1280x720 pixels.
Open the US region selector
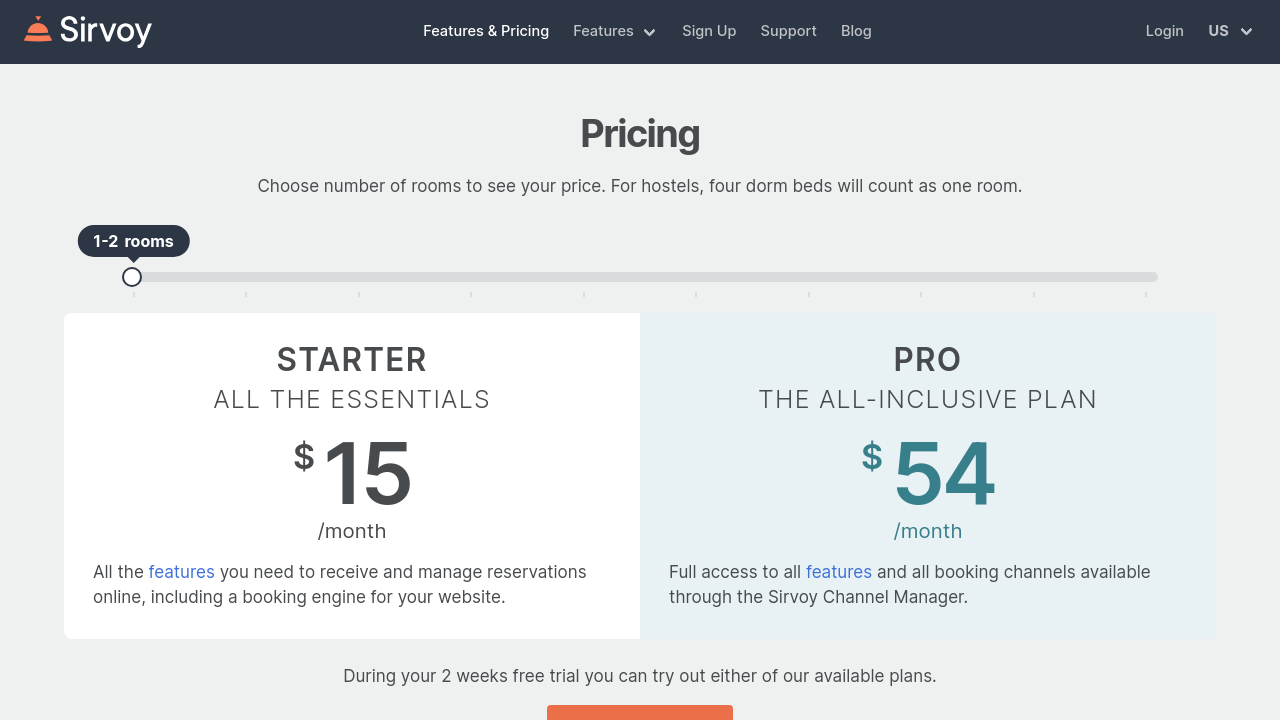1218,31
